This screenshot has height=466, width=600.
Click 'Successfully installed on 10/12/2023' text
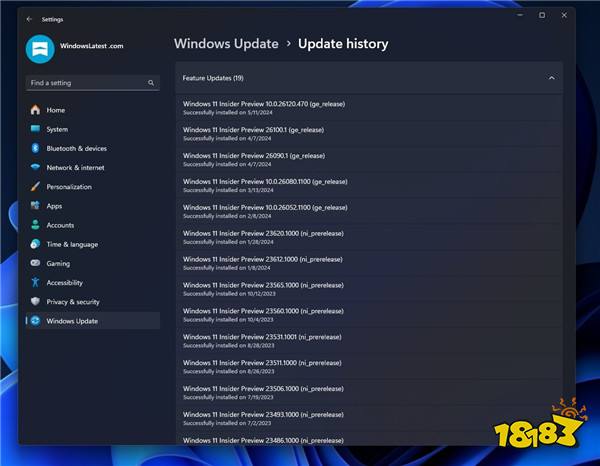click(229, 294)
